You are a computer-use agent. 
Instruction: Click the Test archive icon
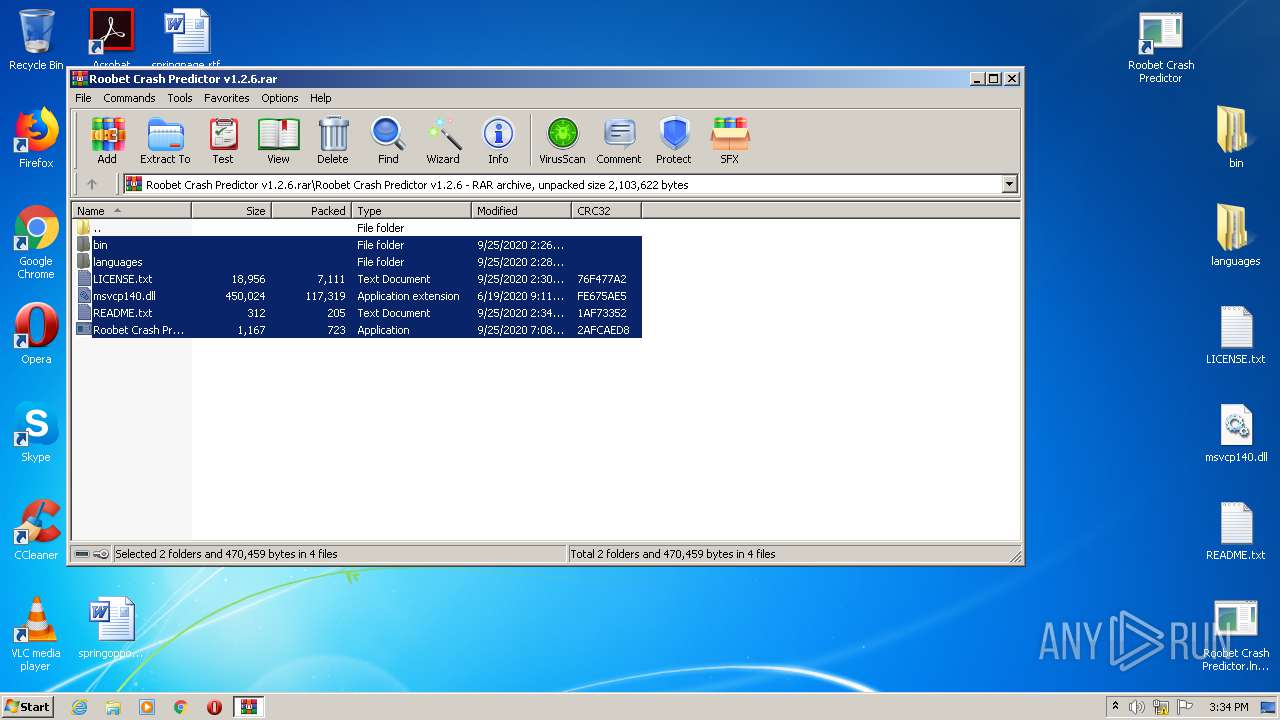pyautogui.click(x=223, y=140)
